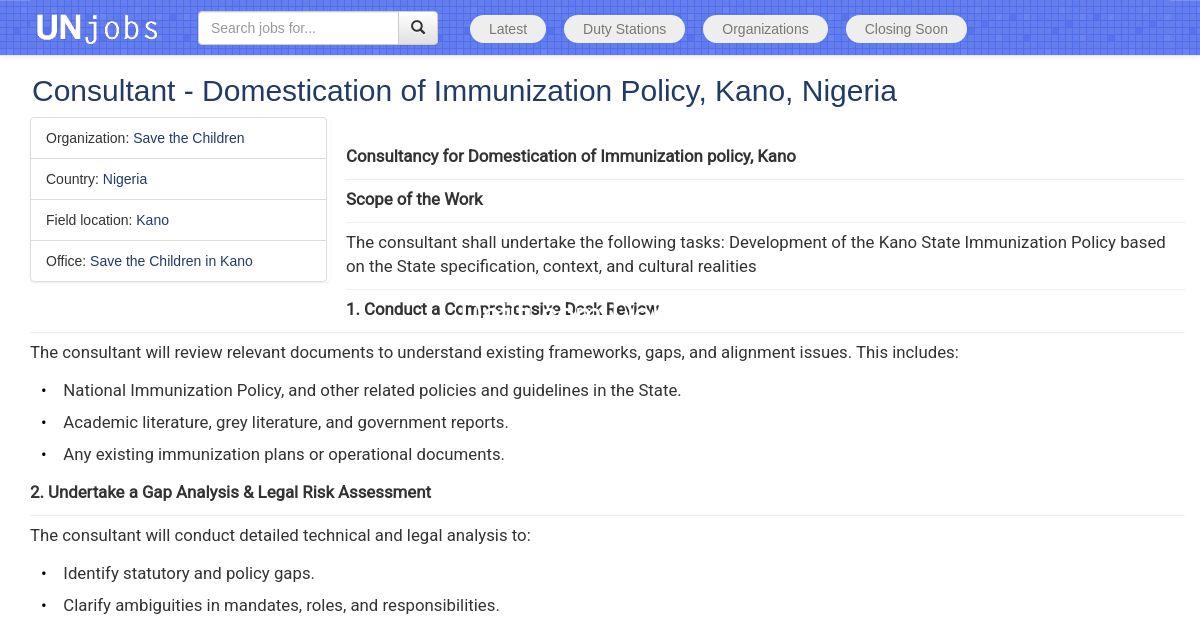Click the "Consultancy for Domestication" bold heading
The height and width of the screenshot is (628, 1200).
pos(570,156)
